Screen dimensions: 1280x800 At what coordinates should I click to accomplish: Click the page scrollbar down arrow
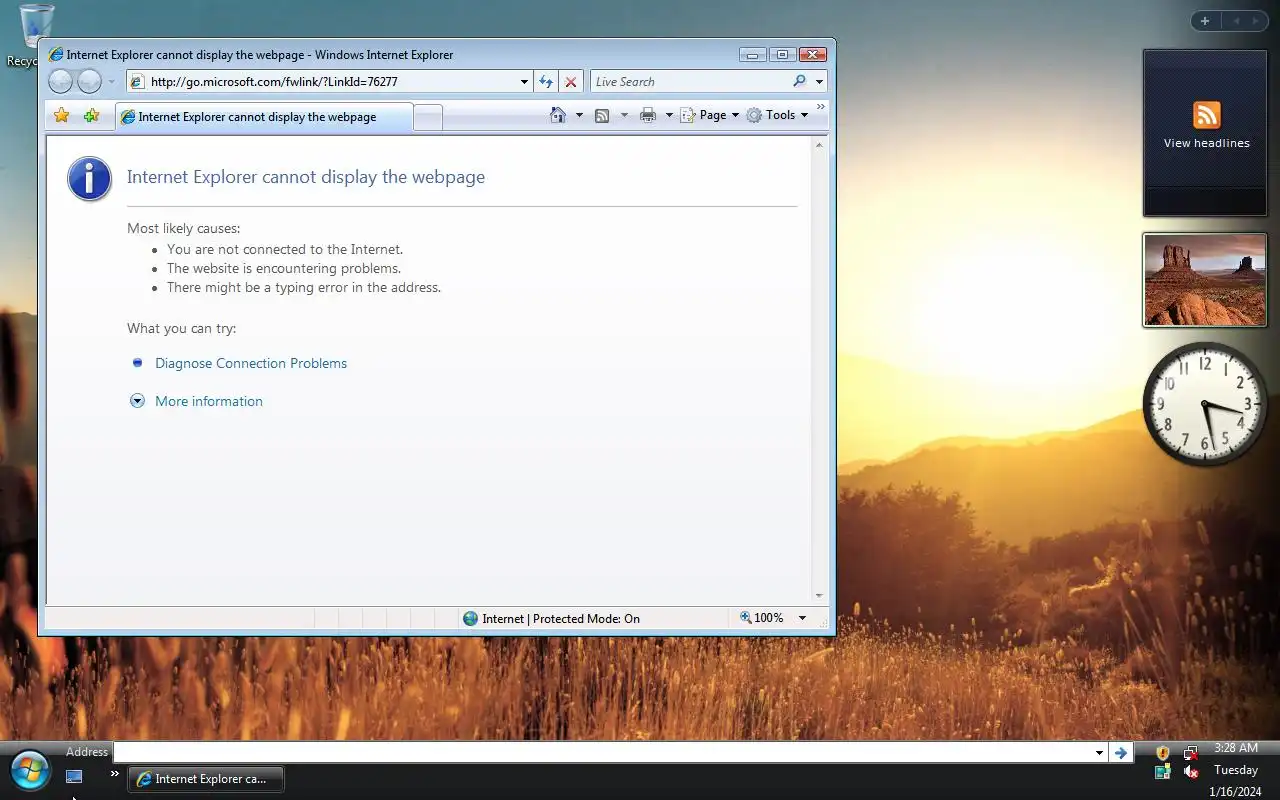click(x=820, y=595)
